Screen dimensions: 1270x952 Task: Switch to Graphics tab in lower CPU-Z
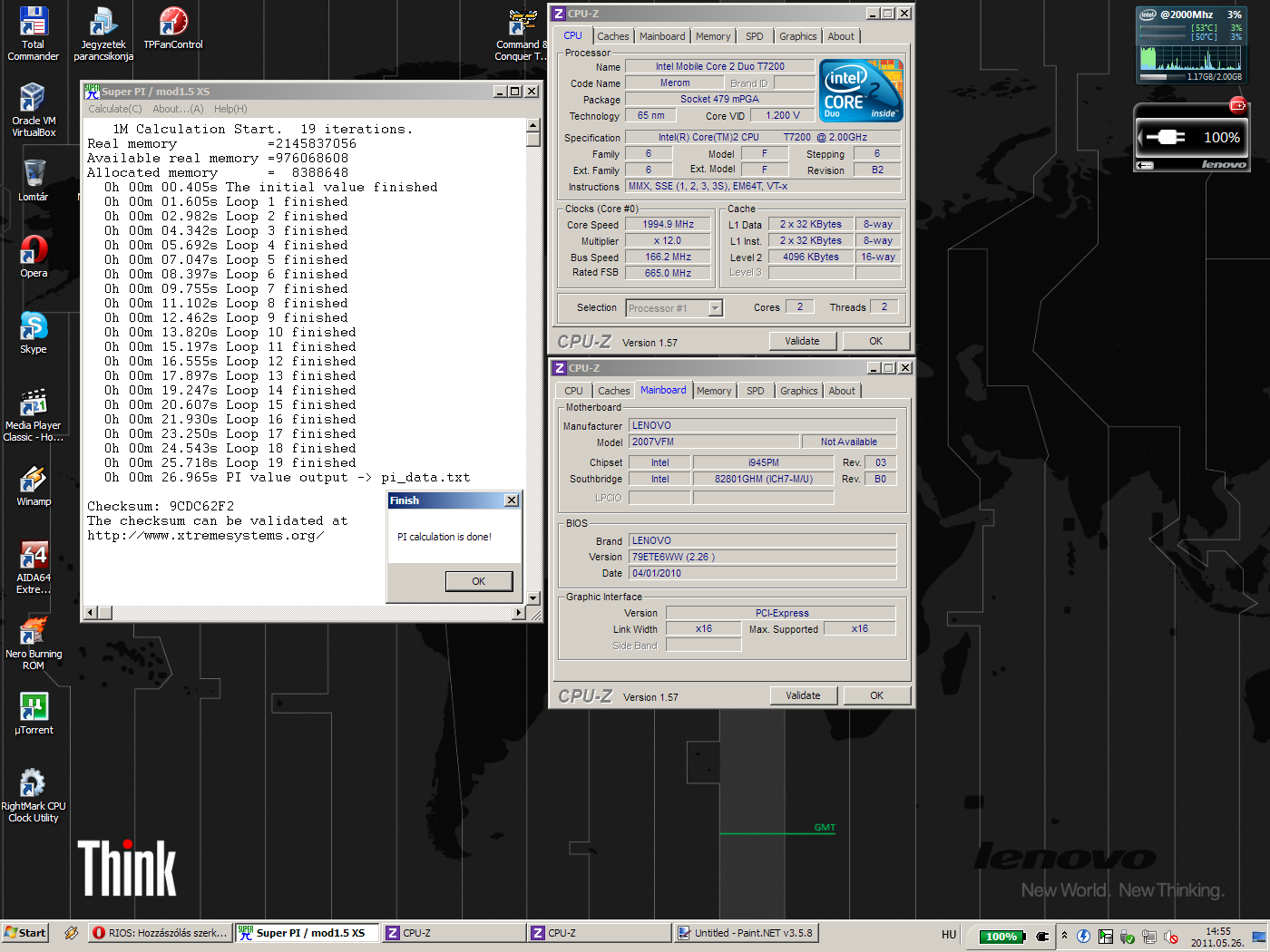[x=799, y=391]
